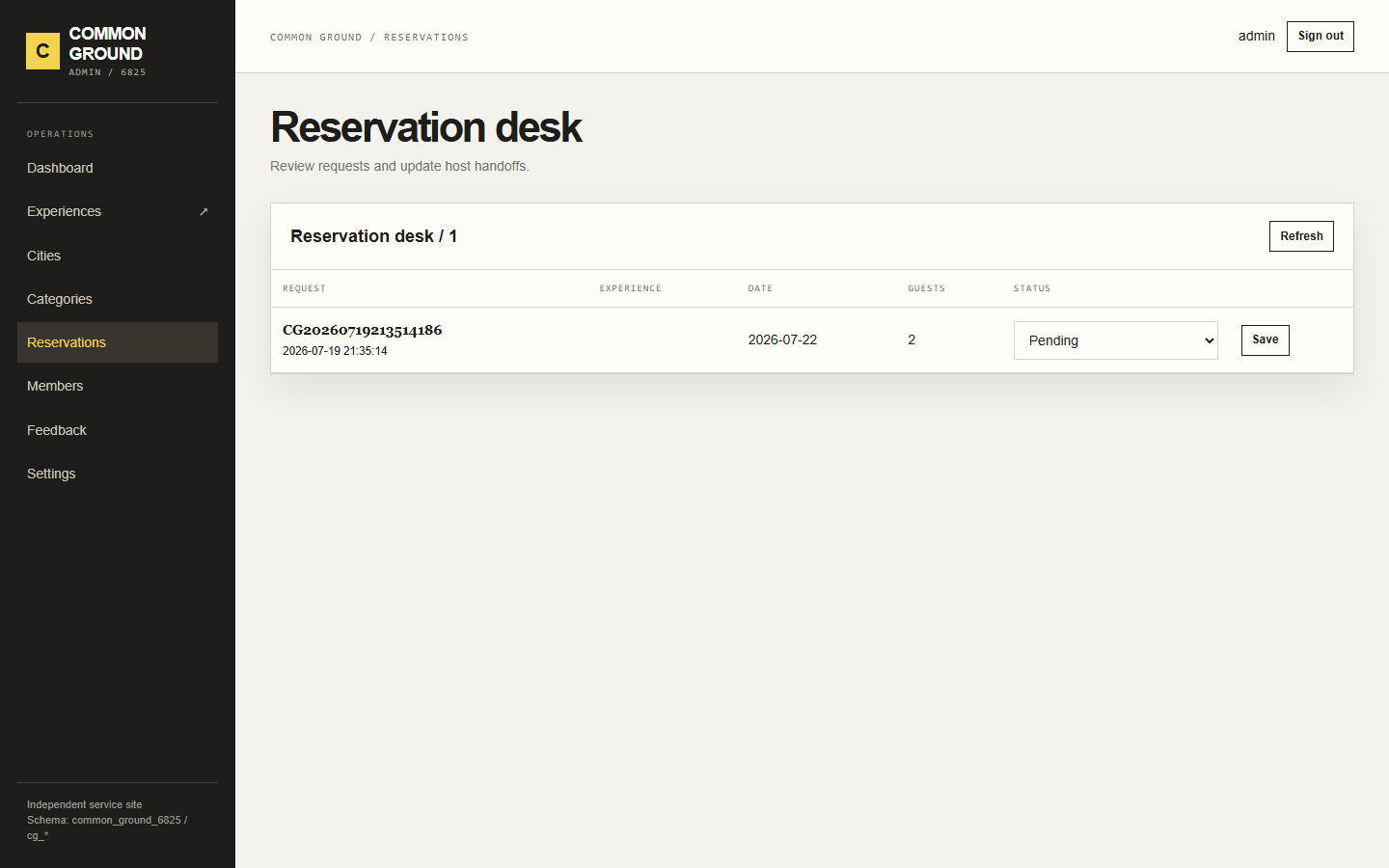This screenshot has width=1389, height=868.
Task: Click the Schema common_ground_6825 footer text
Action: (107, 827)
